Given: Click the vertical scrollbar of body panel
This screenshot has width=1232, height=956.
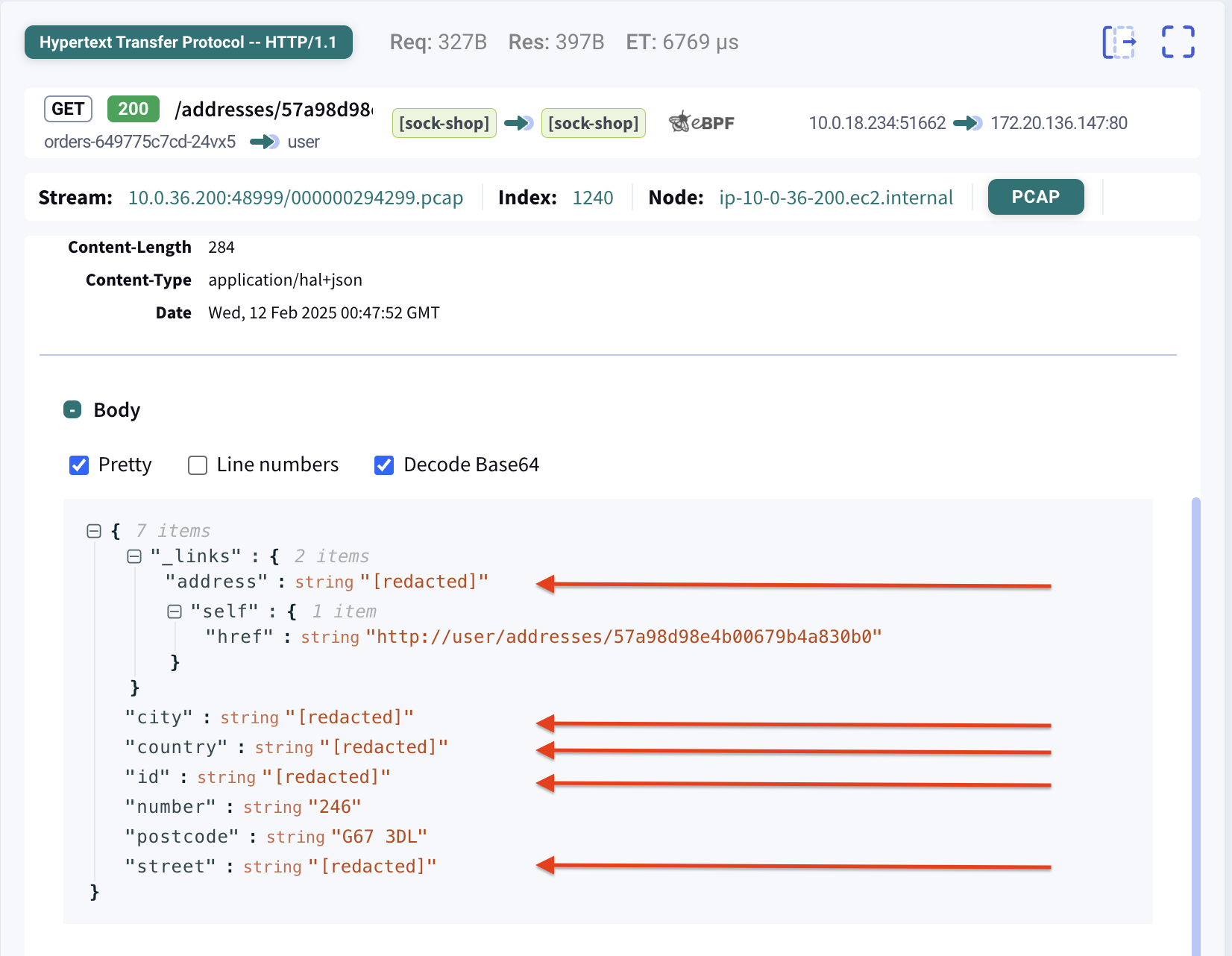Looking at the screenshot, I should 1195,708.
